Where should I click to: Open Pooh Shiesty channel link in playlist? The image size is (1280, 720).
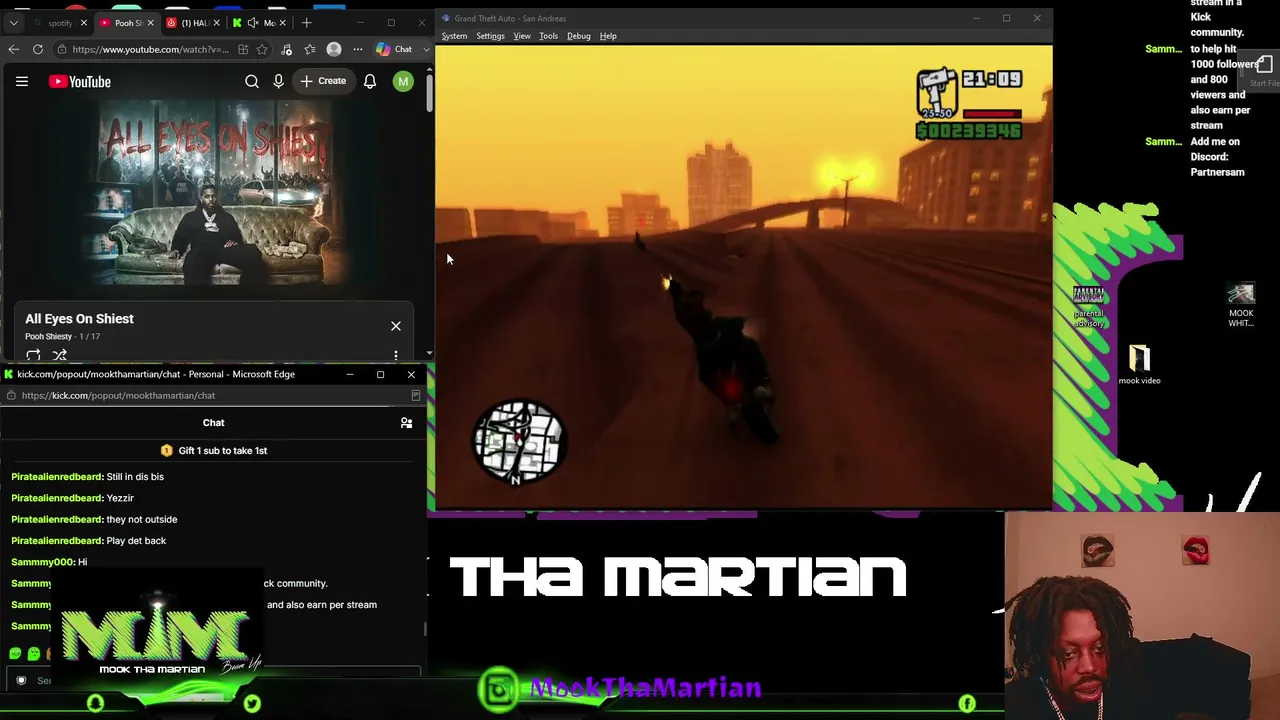(48, 336)
